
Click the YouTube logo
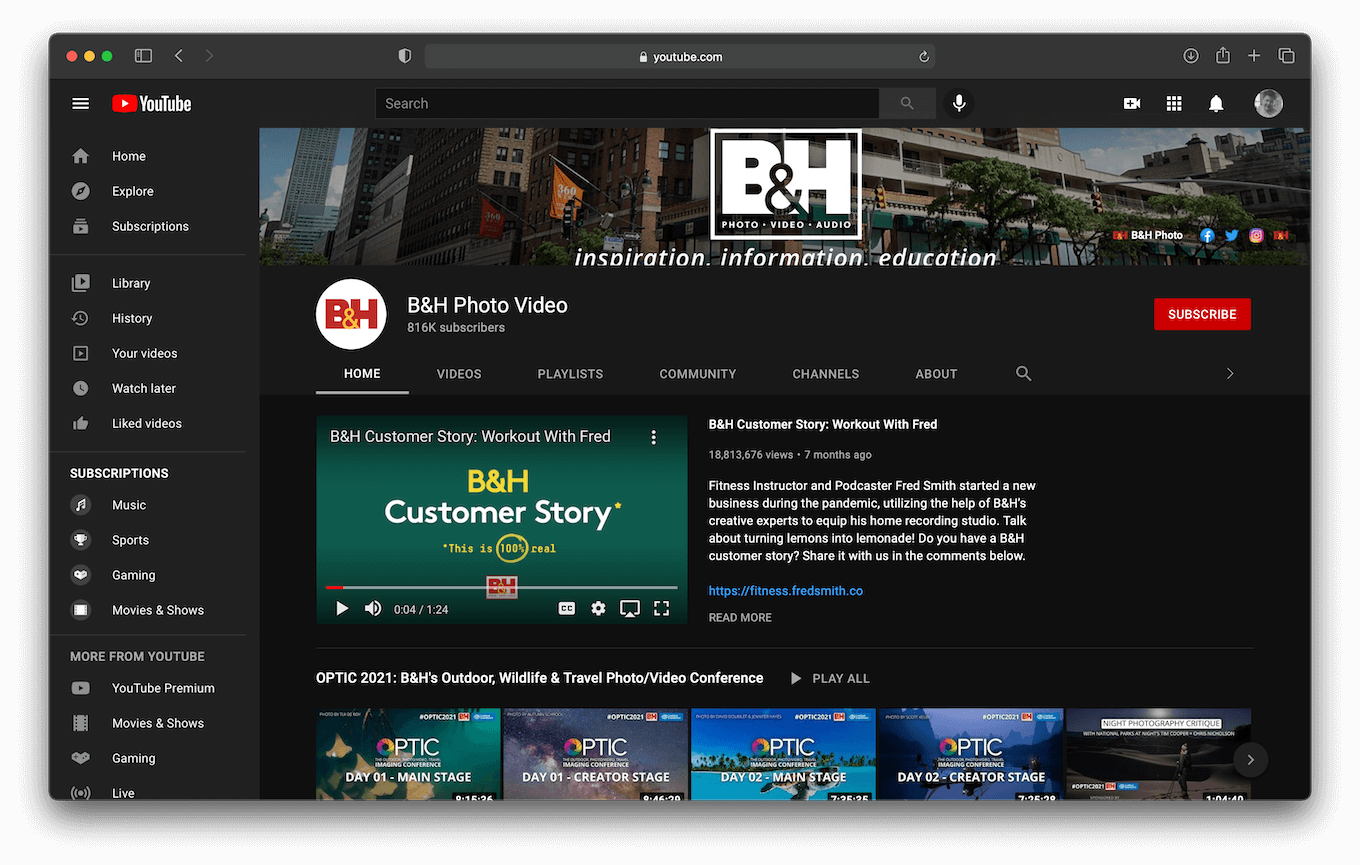click(151, 104)
